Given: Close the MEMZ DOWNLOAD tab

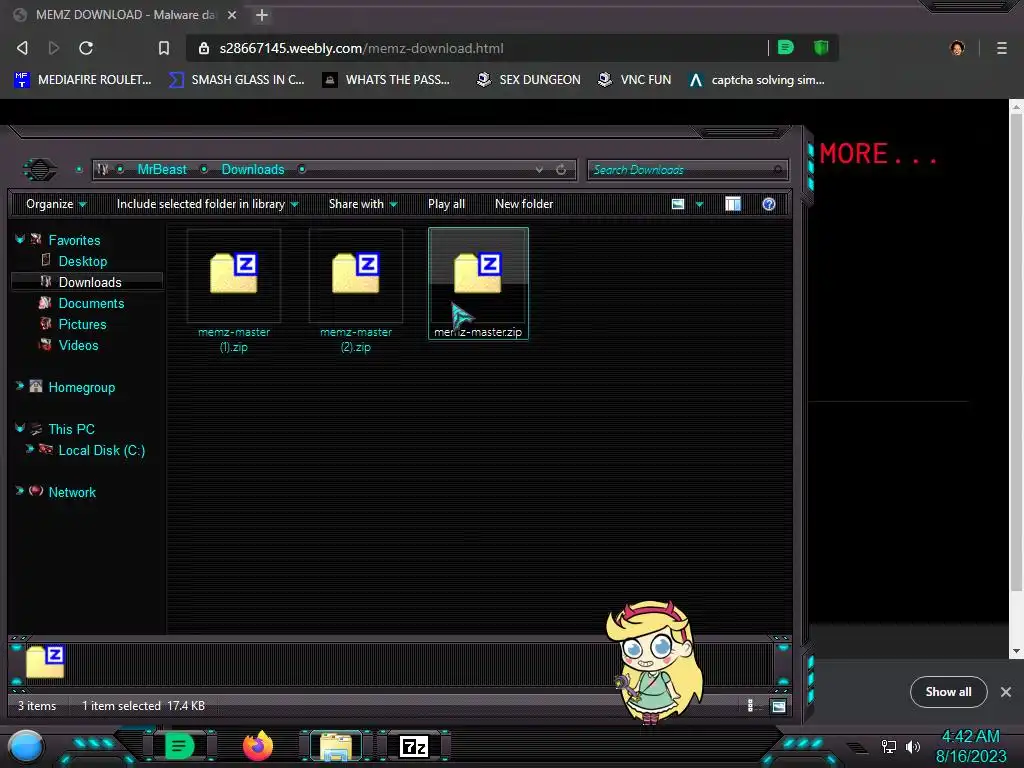Looking at the screenshot, I should point(232,14).
